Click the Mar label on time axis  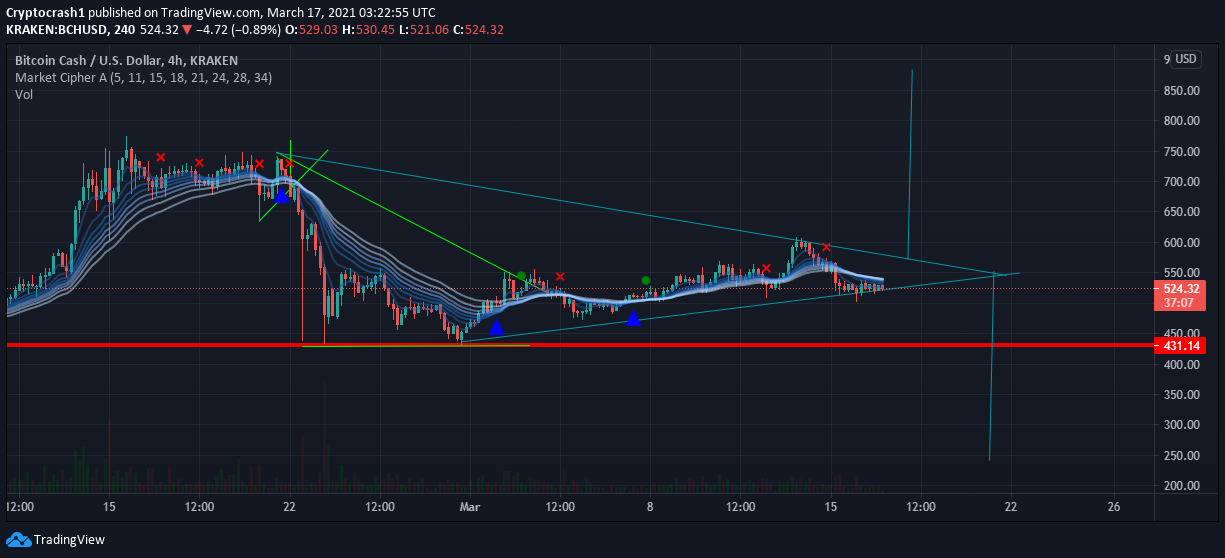(x=470, y=507)
